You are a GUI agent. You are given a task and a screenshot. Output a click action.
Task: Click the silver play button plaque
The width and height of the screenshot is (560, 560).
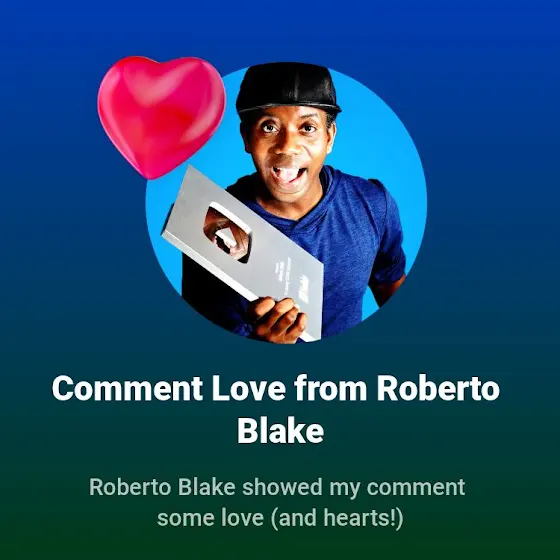[x=243, y=252]
